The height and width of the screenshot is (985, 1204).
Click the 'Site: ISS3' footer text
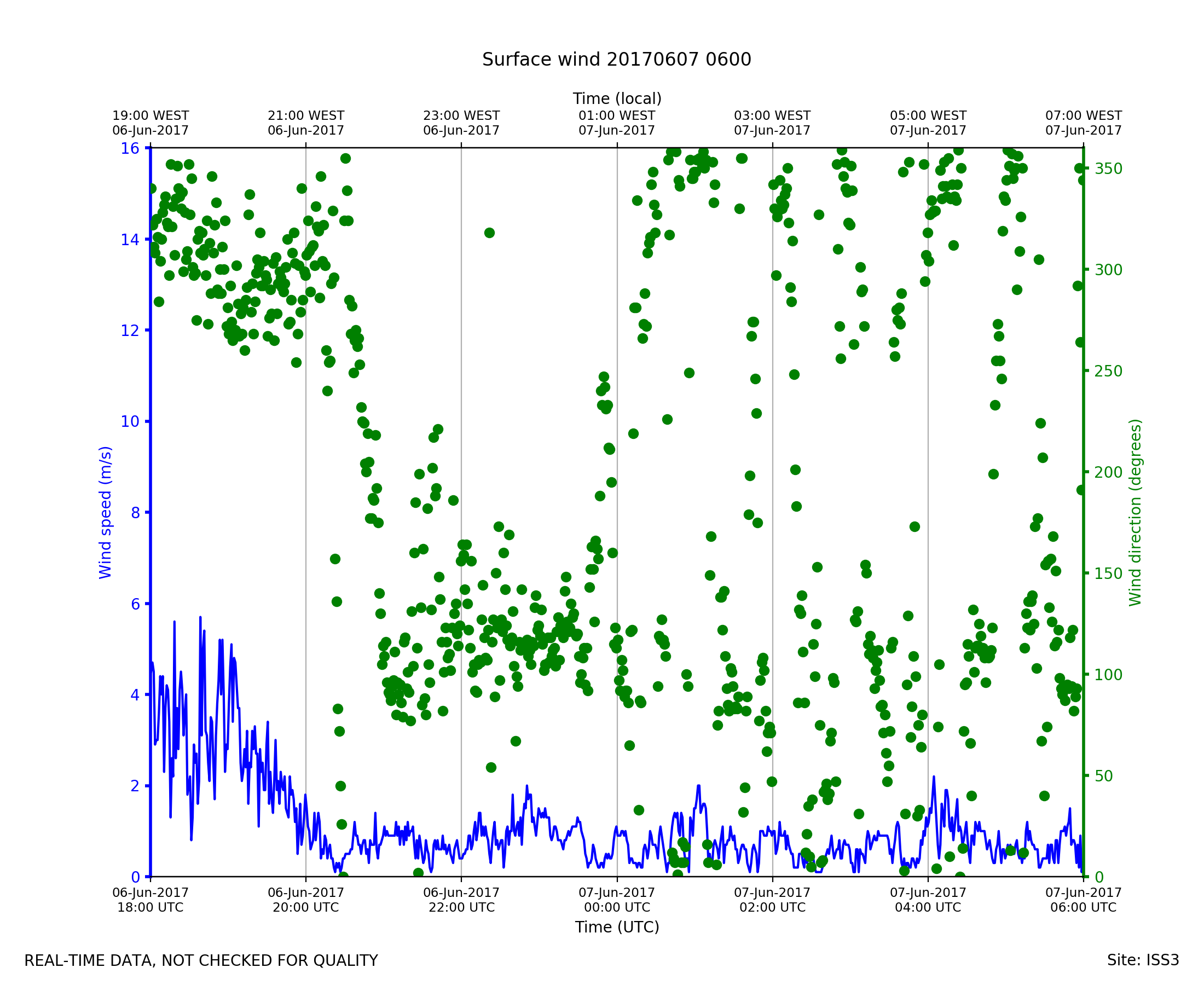(1143, 960)
